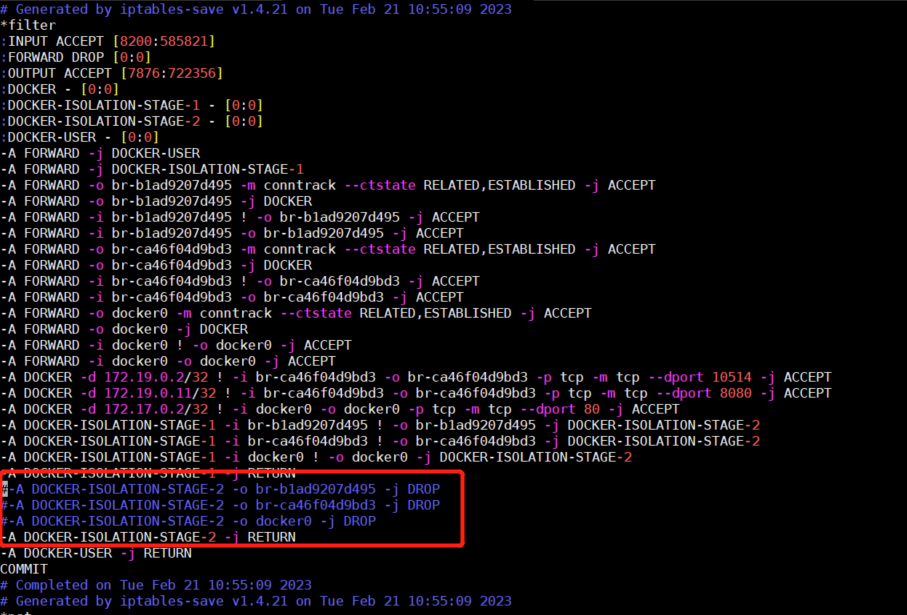
Task: Click the port number 8080
Action: (x=736, y=393)
